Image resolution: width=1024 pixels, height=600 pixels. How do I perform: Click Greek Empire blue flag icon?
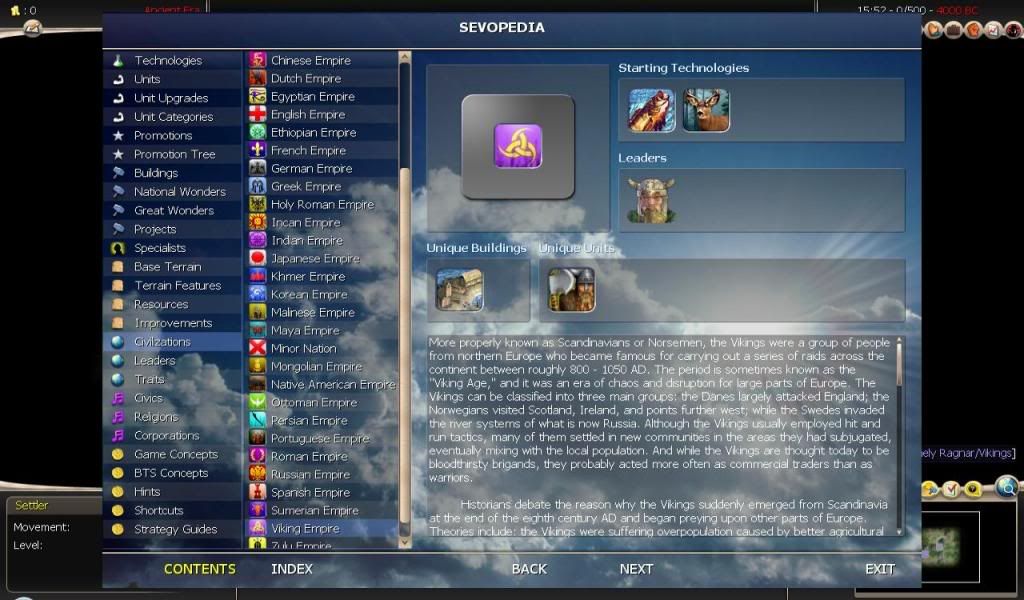point(257,186)
